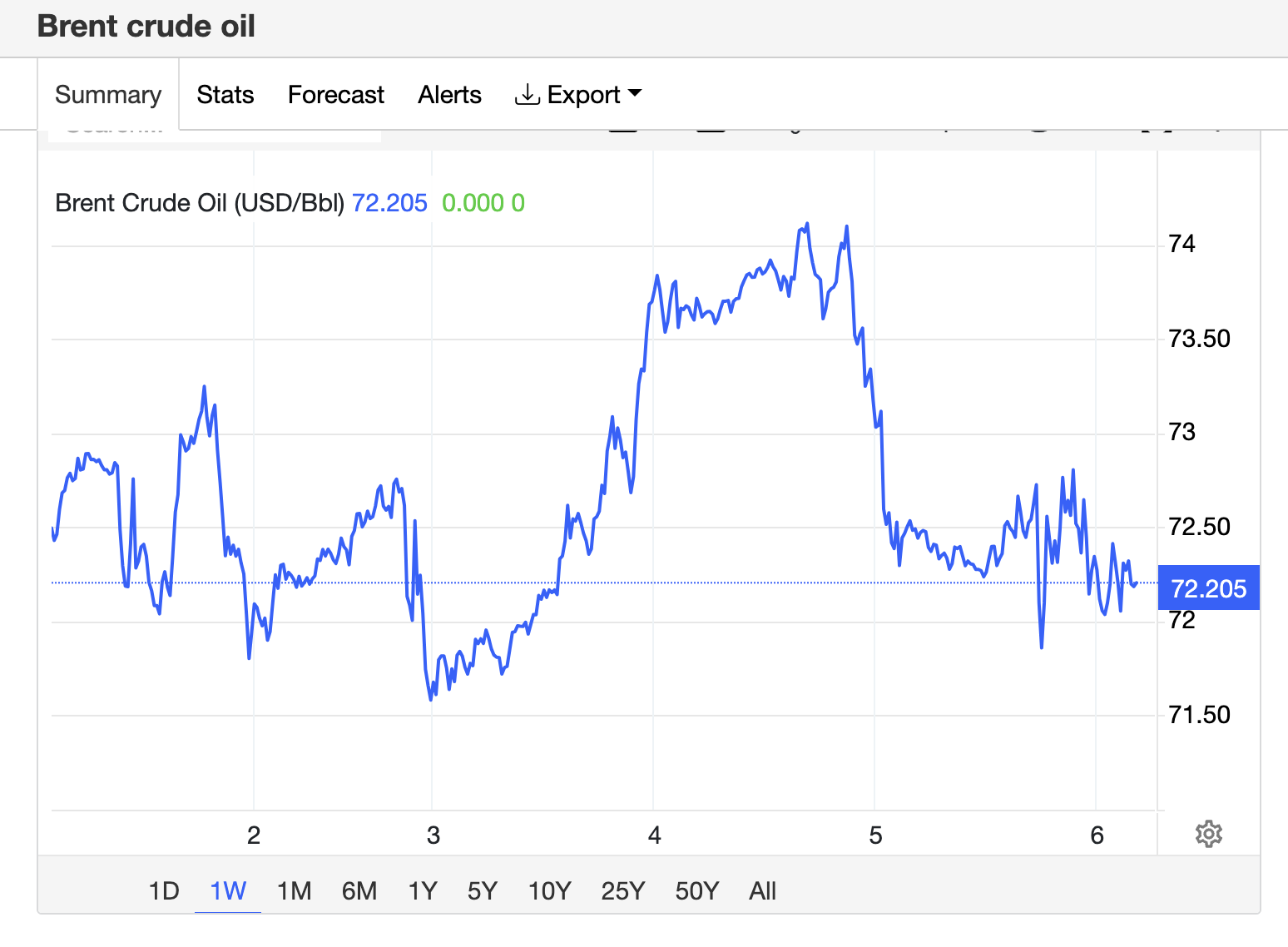Click the 72.50 price axis label
Screen dimensions: 1288x947
coord(1200,527)
